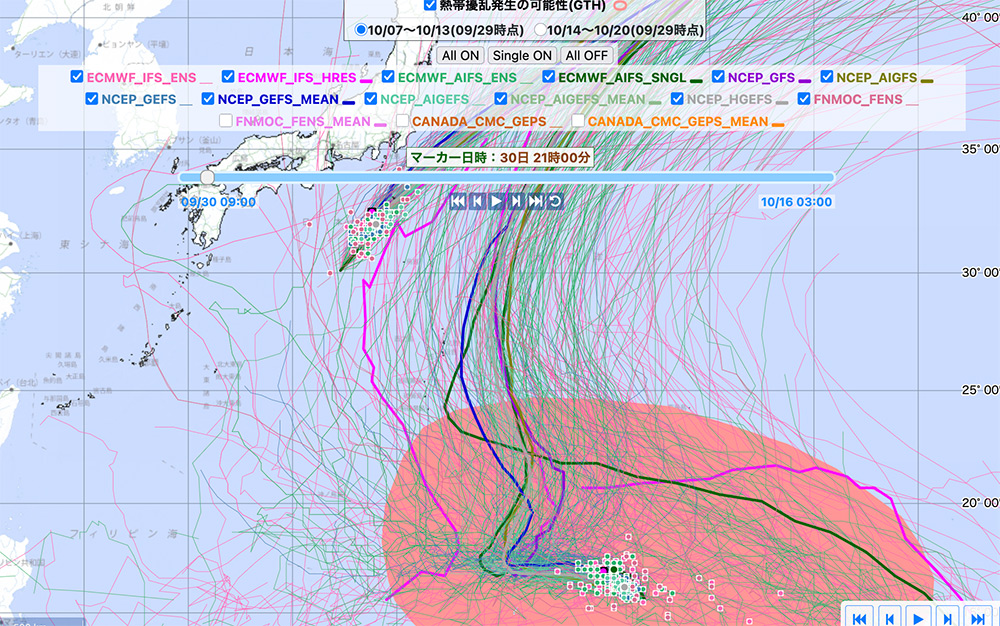Hide the NCEP_AIGFS track
The image size is (1000, 626).
tap(827, 77)
